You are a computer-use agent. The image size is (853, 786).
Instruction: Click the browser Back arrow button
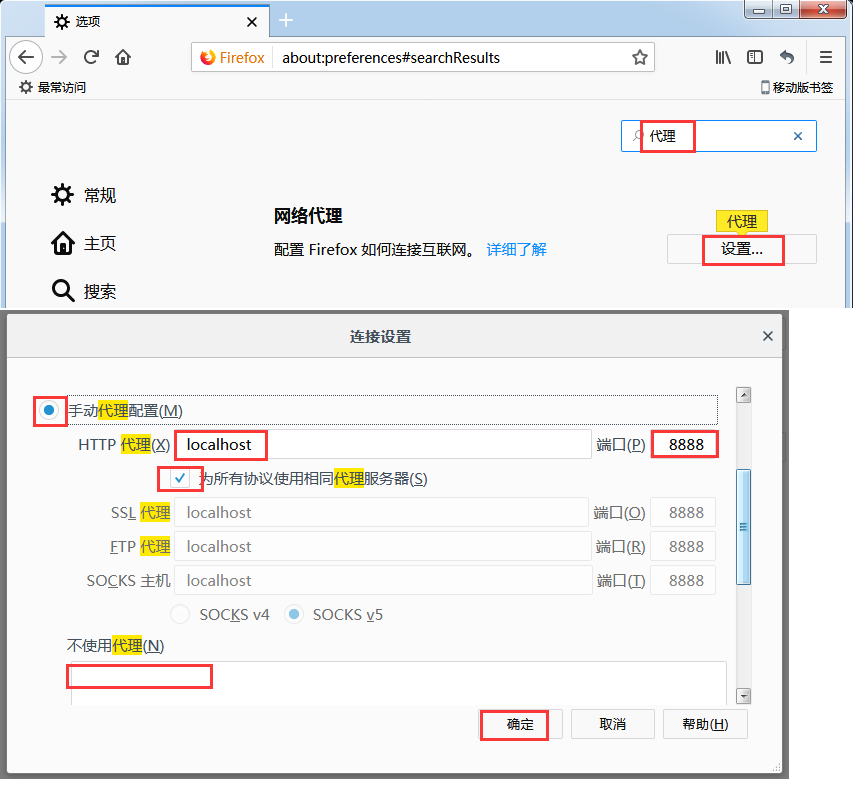[x=26, y=57]
